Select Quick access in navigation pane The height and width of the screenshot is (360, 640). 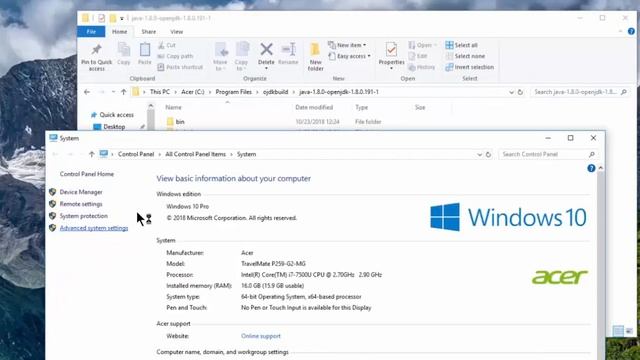pos(116,115)
